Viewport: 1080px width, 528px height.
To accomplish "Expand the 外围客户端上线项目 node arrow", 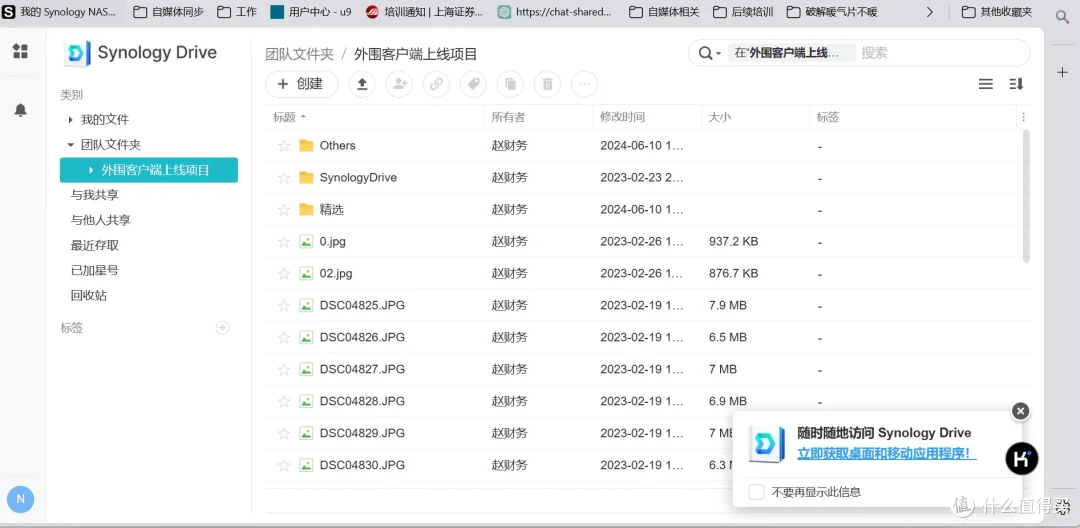I will click(x=91, y=170).
